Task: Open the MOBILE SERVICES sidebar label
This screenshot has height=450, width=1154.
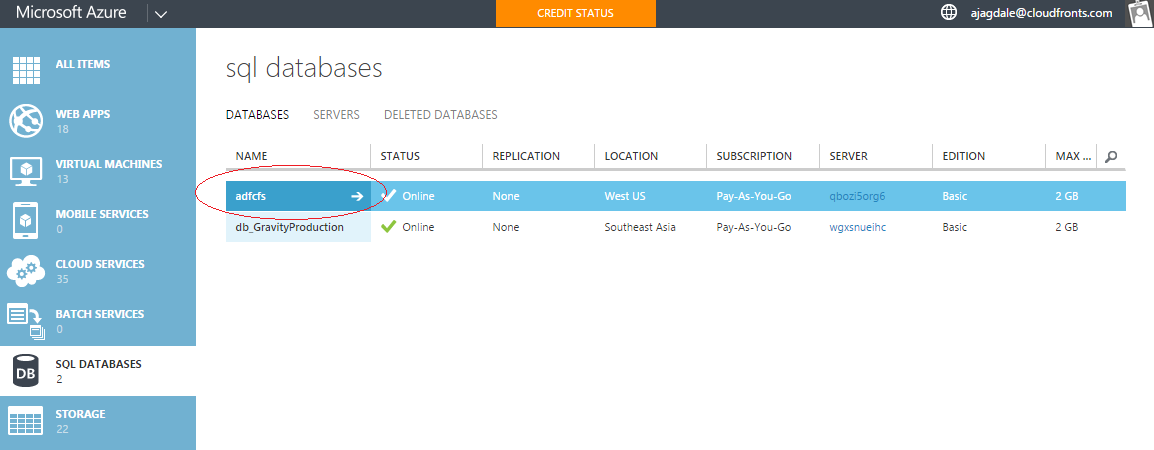Action: coord(102,214)
